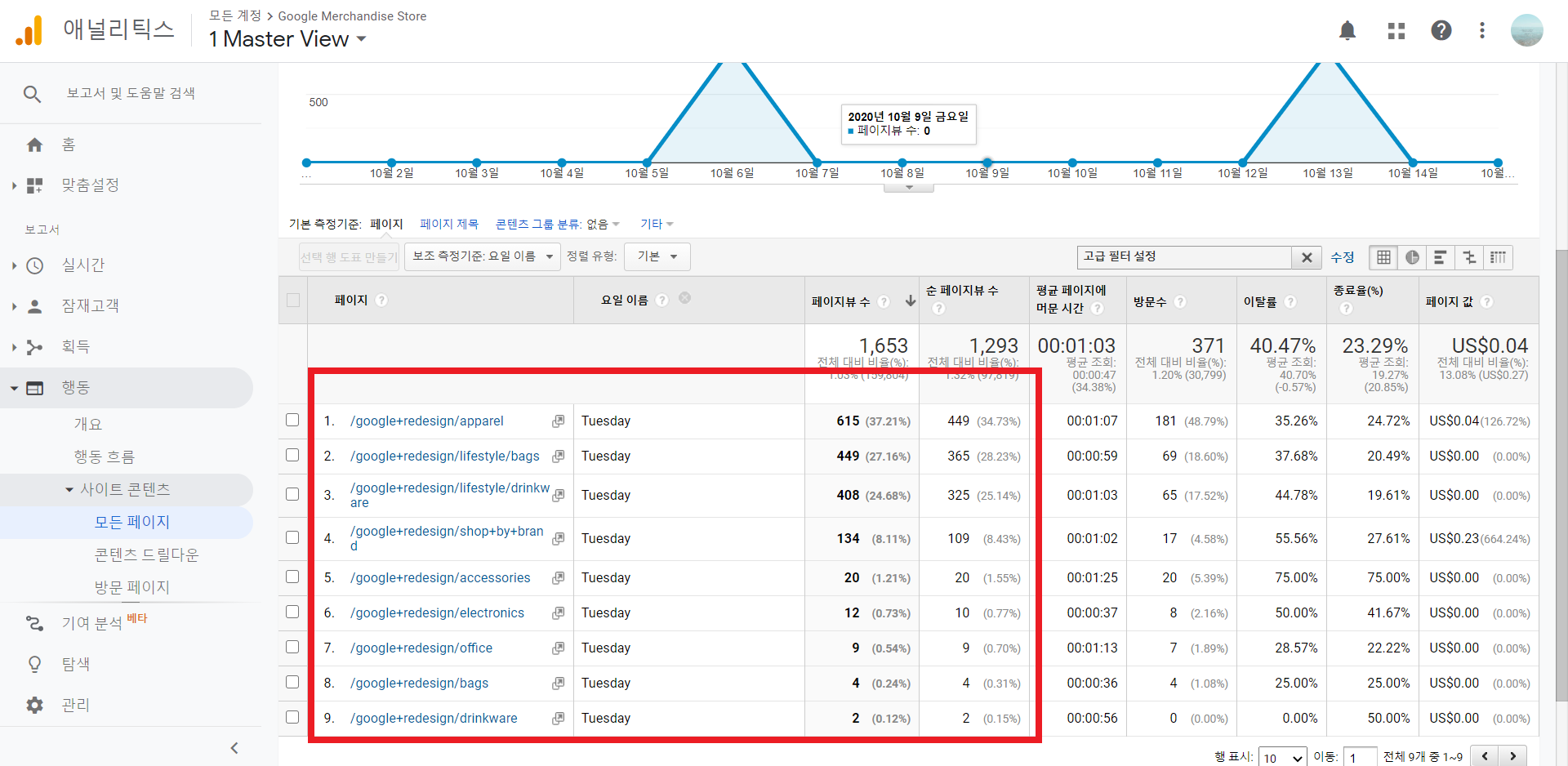Clear the advanced filter with X

(1307, 257)
